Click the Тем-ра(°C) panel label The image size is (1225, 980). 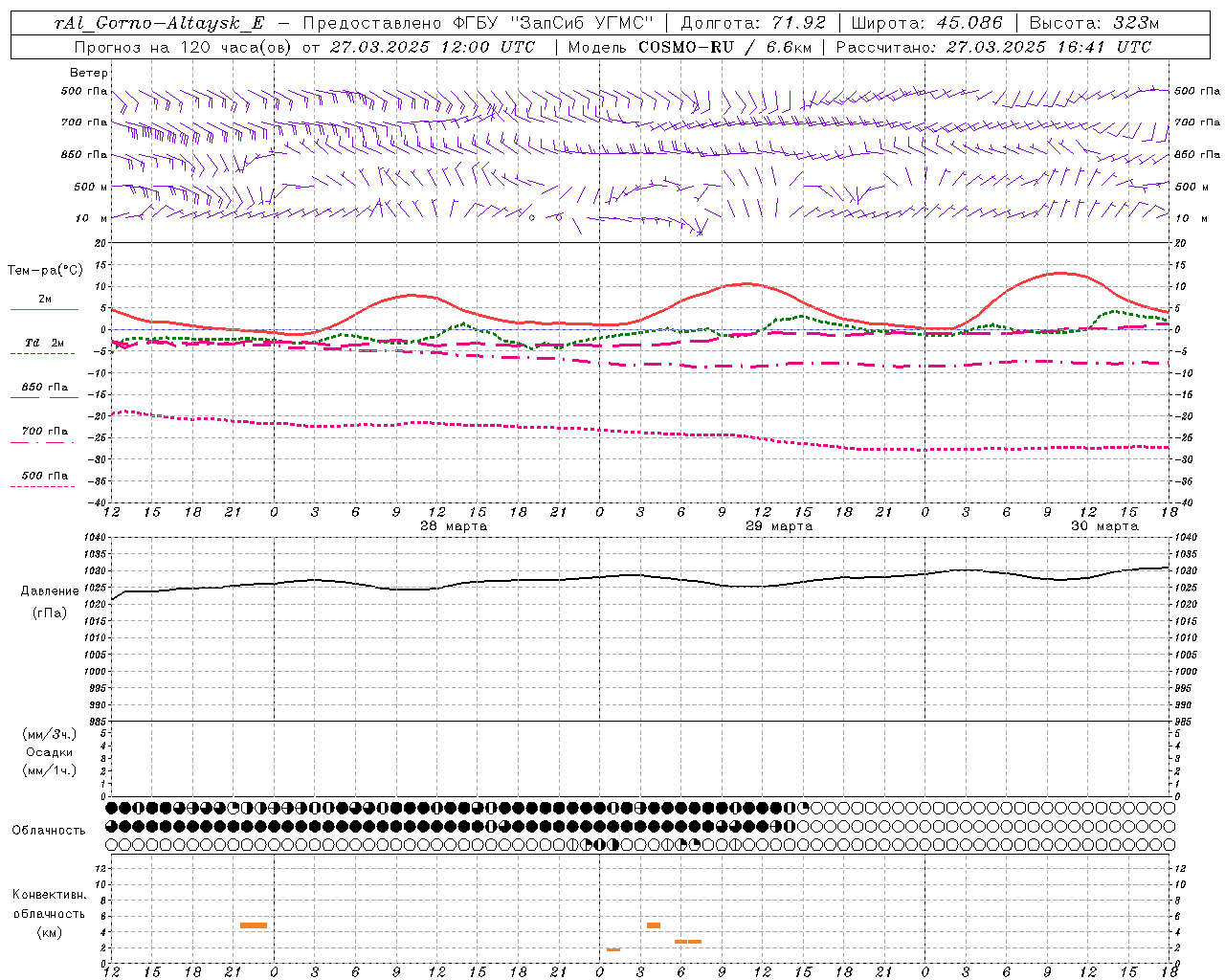pyautogui.click(x=45, y=271)
